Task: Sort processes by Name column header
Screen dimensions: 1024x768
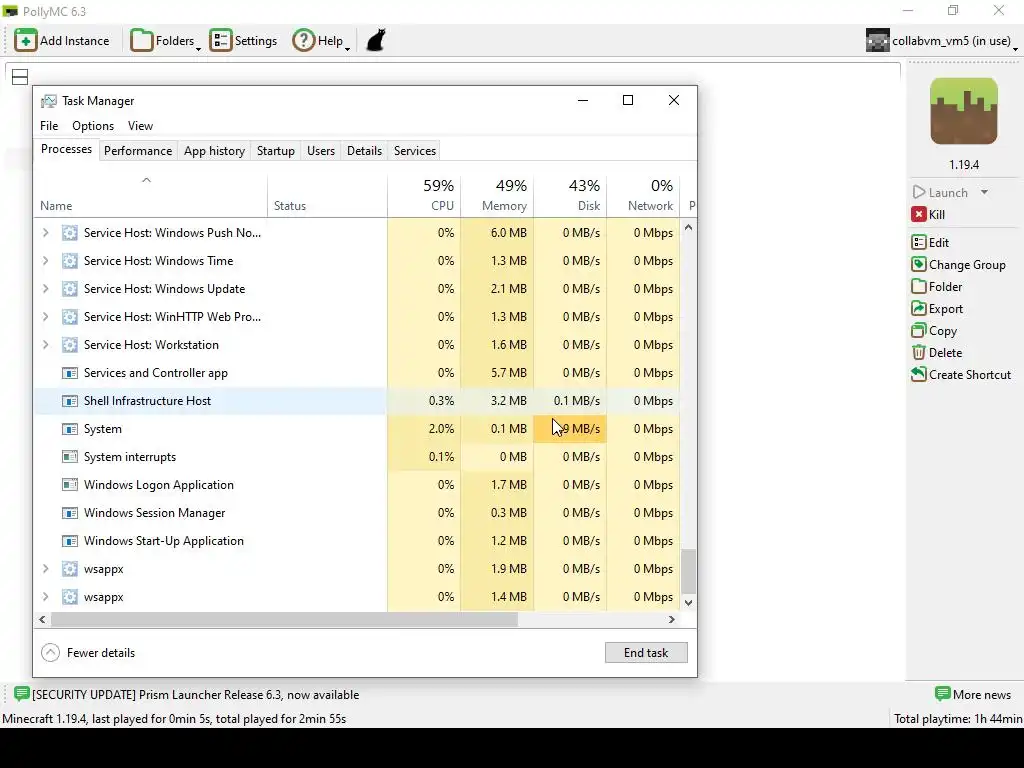Action: [151, 195]
